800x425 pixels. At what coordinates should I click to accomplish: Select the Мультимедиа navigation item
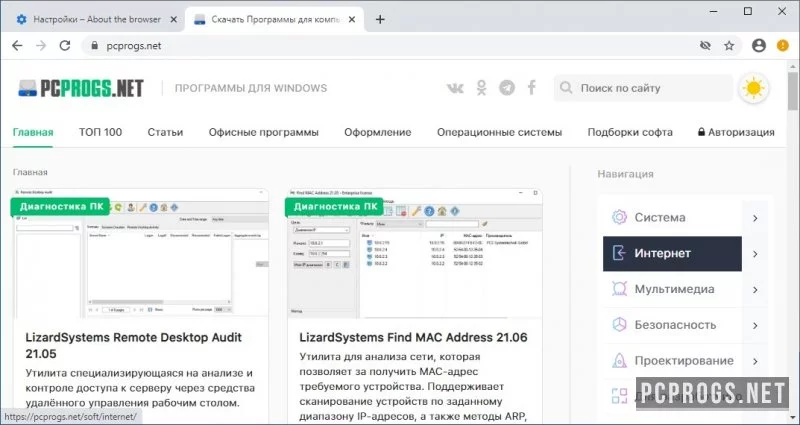click(672, 289)
